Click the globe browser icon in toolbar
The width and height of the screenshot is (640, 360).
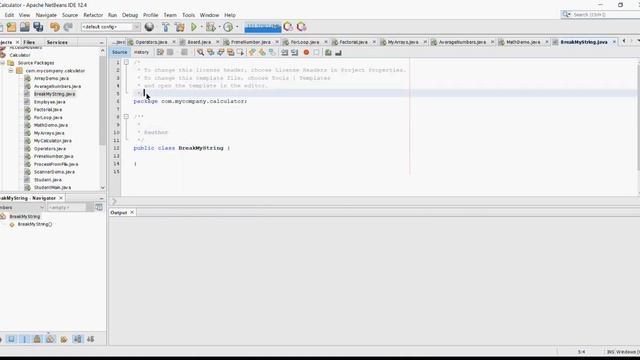click(x=149, y=27)
